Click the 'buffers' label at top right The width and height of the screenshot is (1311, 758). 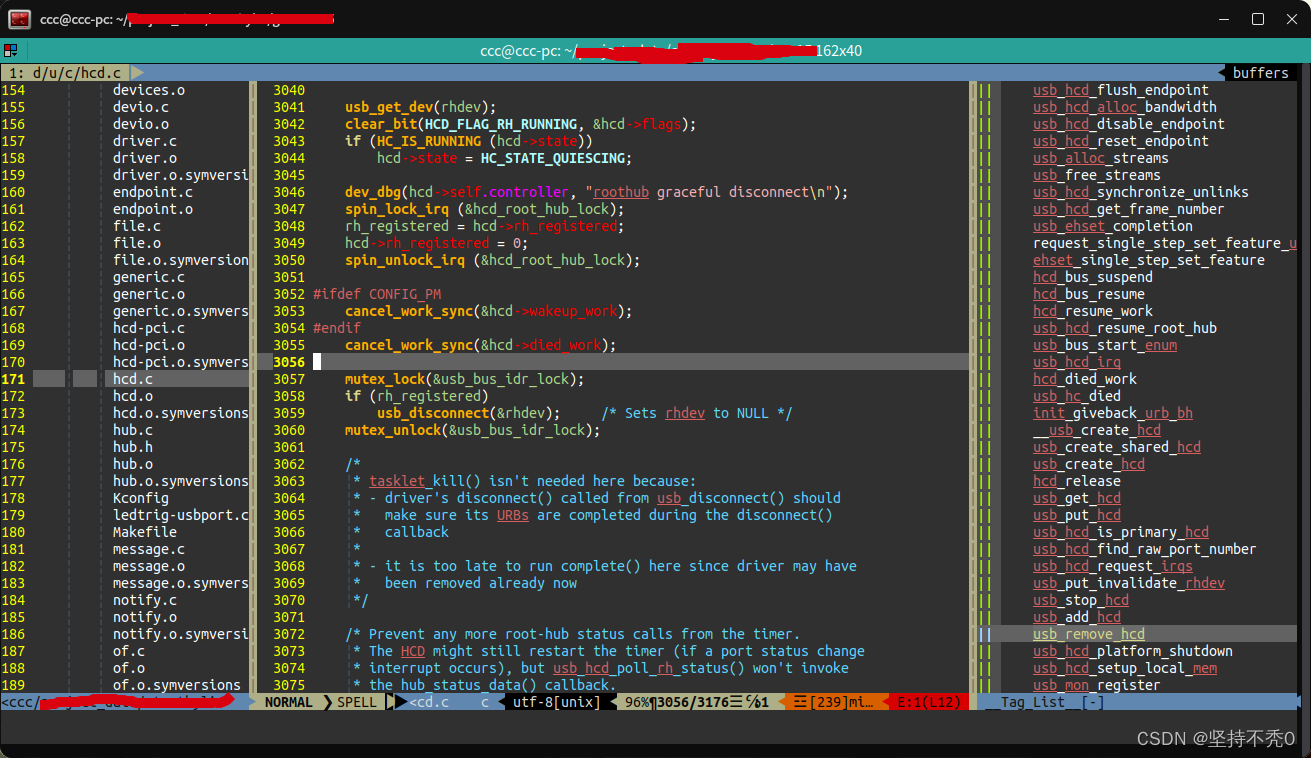click(x=1259, y=72)
